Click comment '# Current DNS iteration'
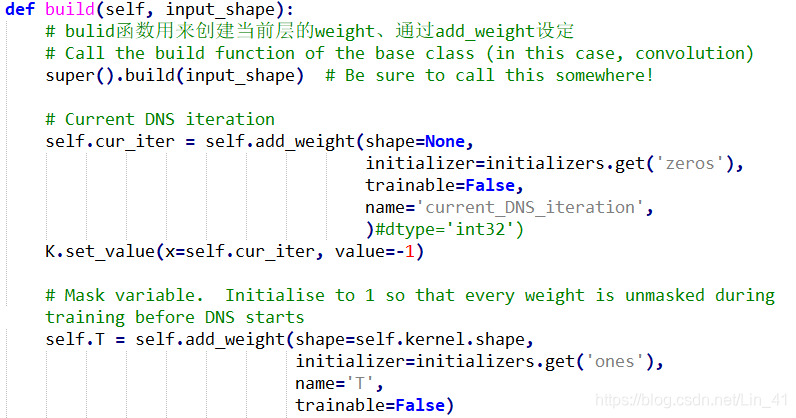Image resolution: width=796 pixels, height=418 pixels. [160, 119]
